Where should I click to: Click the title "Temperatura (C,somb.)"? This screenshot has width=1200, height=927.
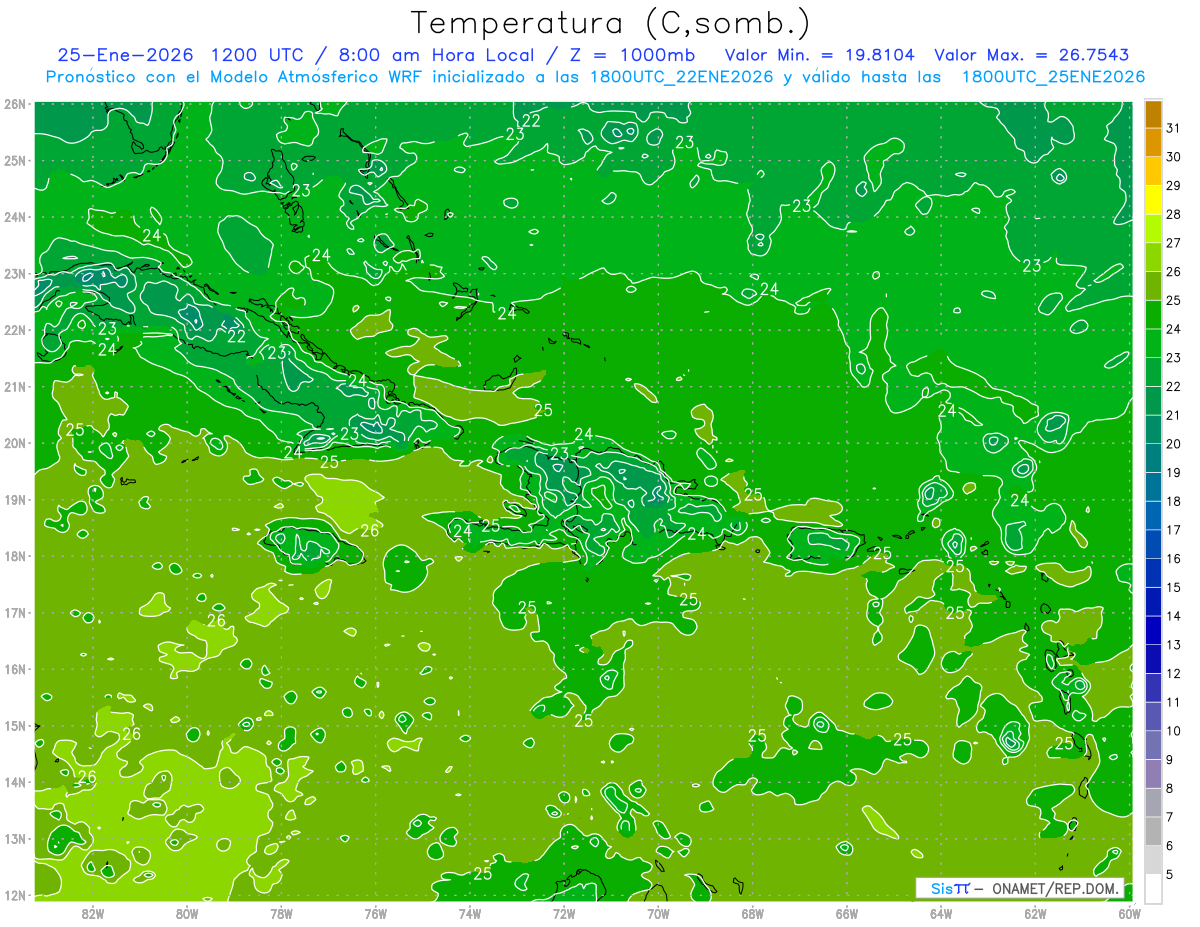(x=611, y=24)
